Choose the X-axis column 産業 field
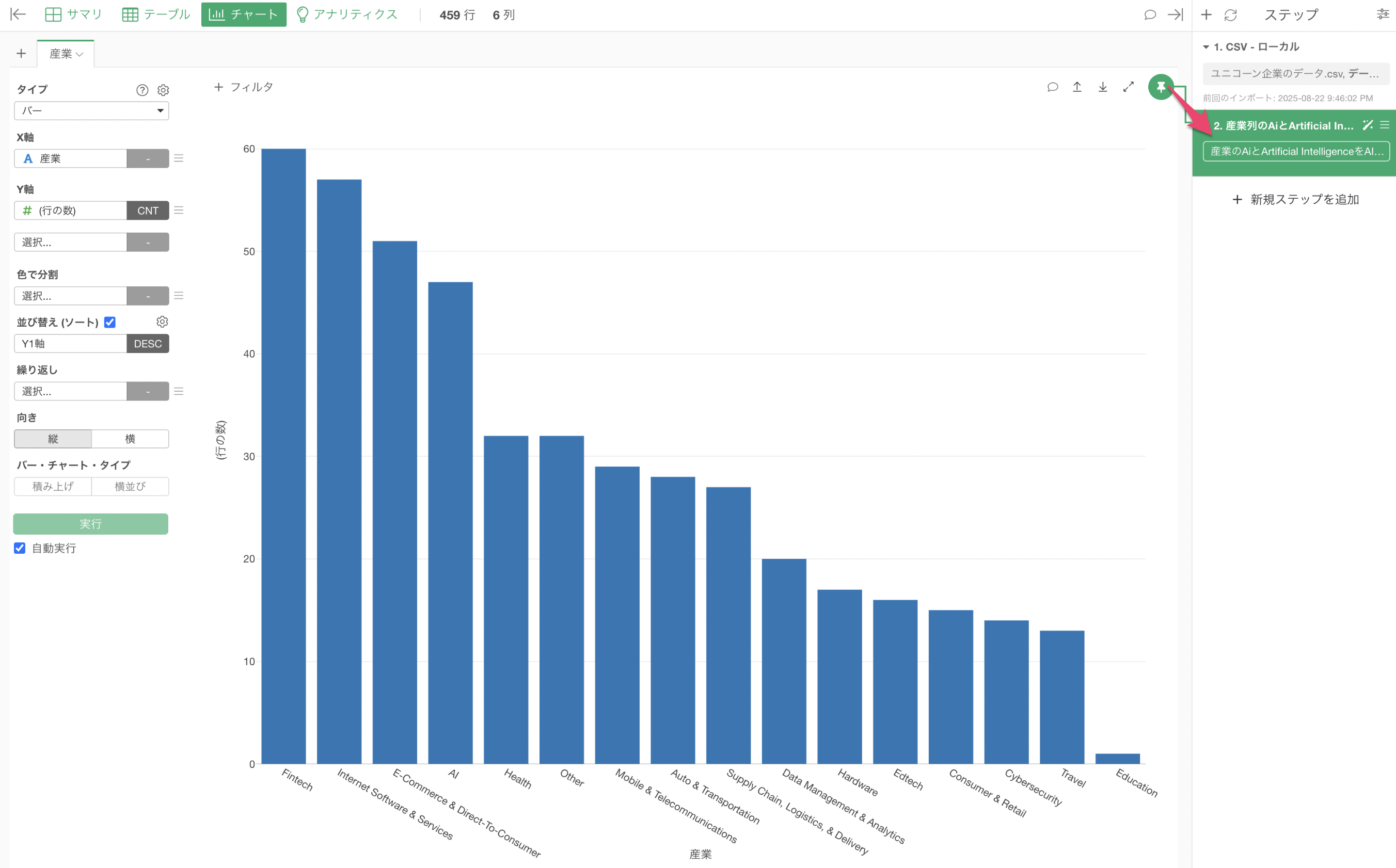The image size is (1396, 868). click(70, 158)
